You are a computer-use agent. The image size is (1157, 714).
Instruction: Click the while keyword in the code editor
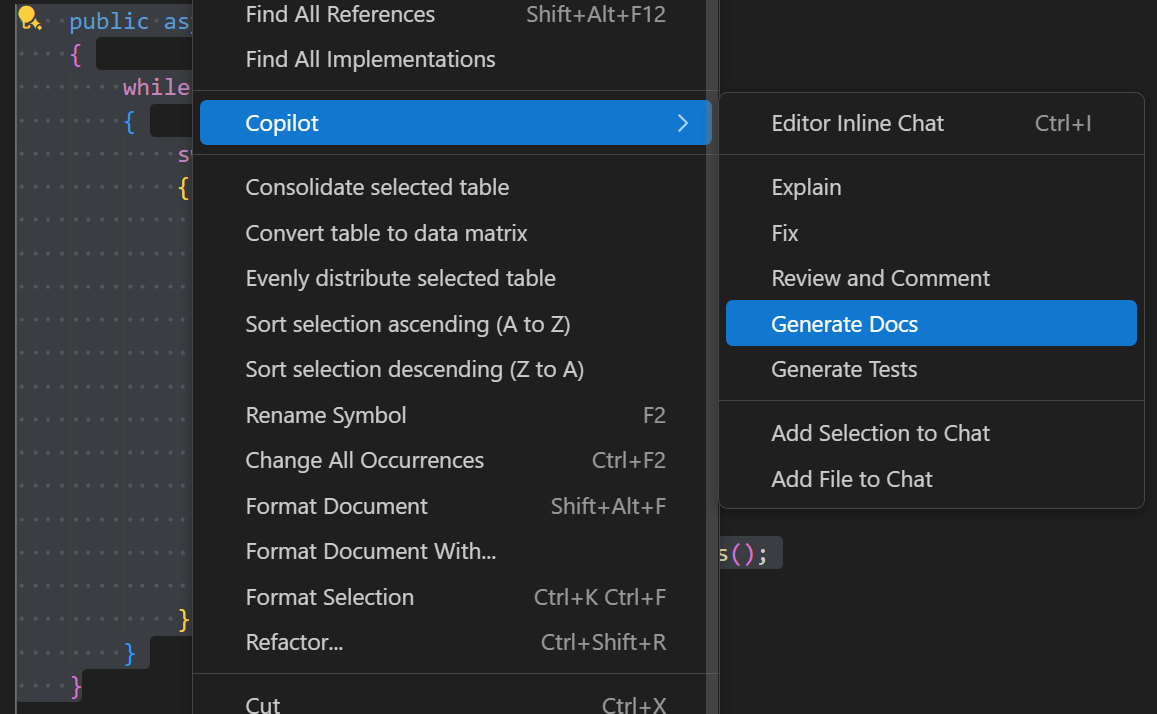point(156,87)
